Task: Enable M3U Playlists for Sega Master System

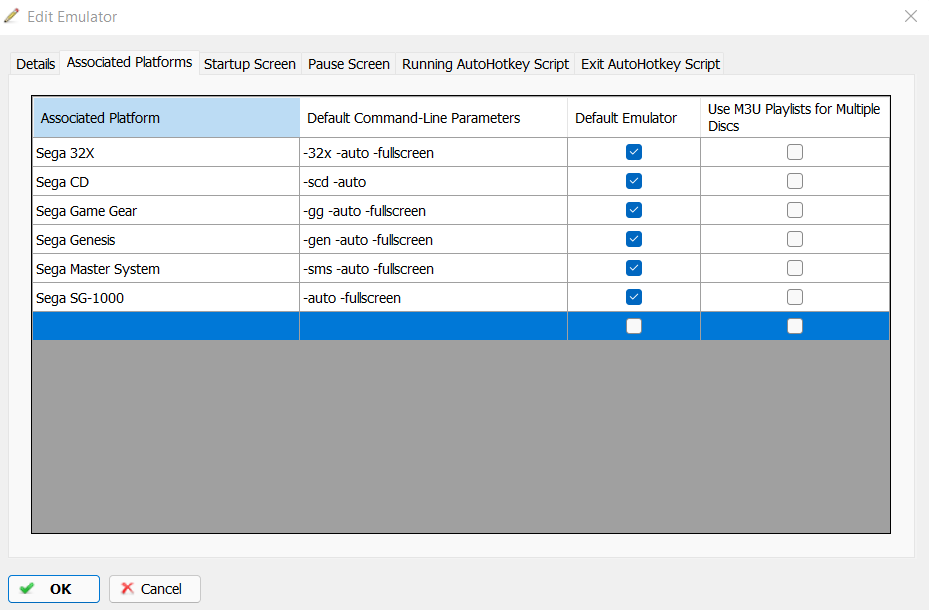Action: point(795,268)
